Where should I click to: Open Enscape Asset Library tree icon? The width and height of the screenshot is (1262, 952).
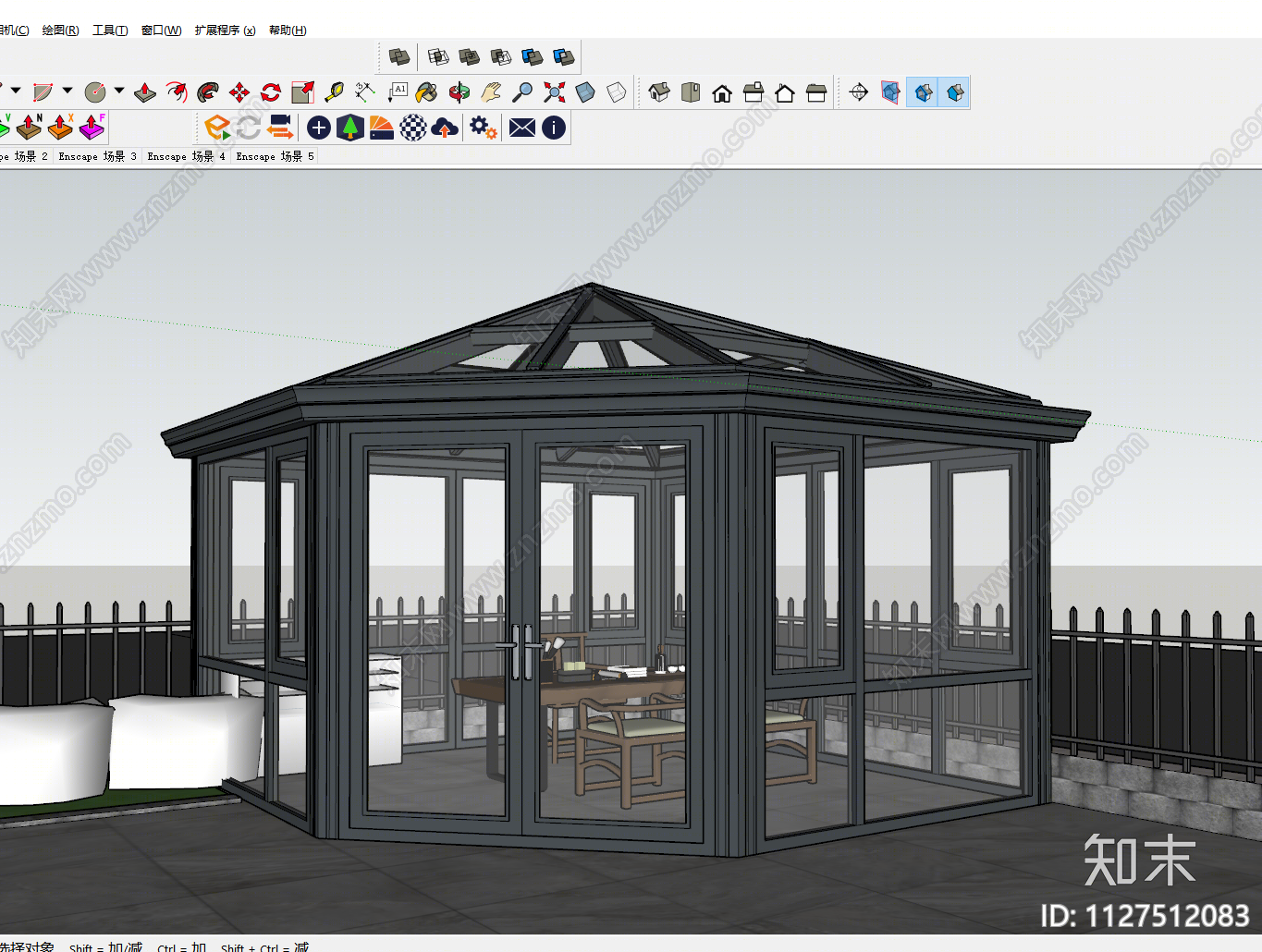coord(350,128)
